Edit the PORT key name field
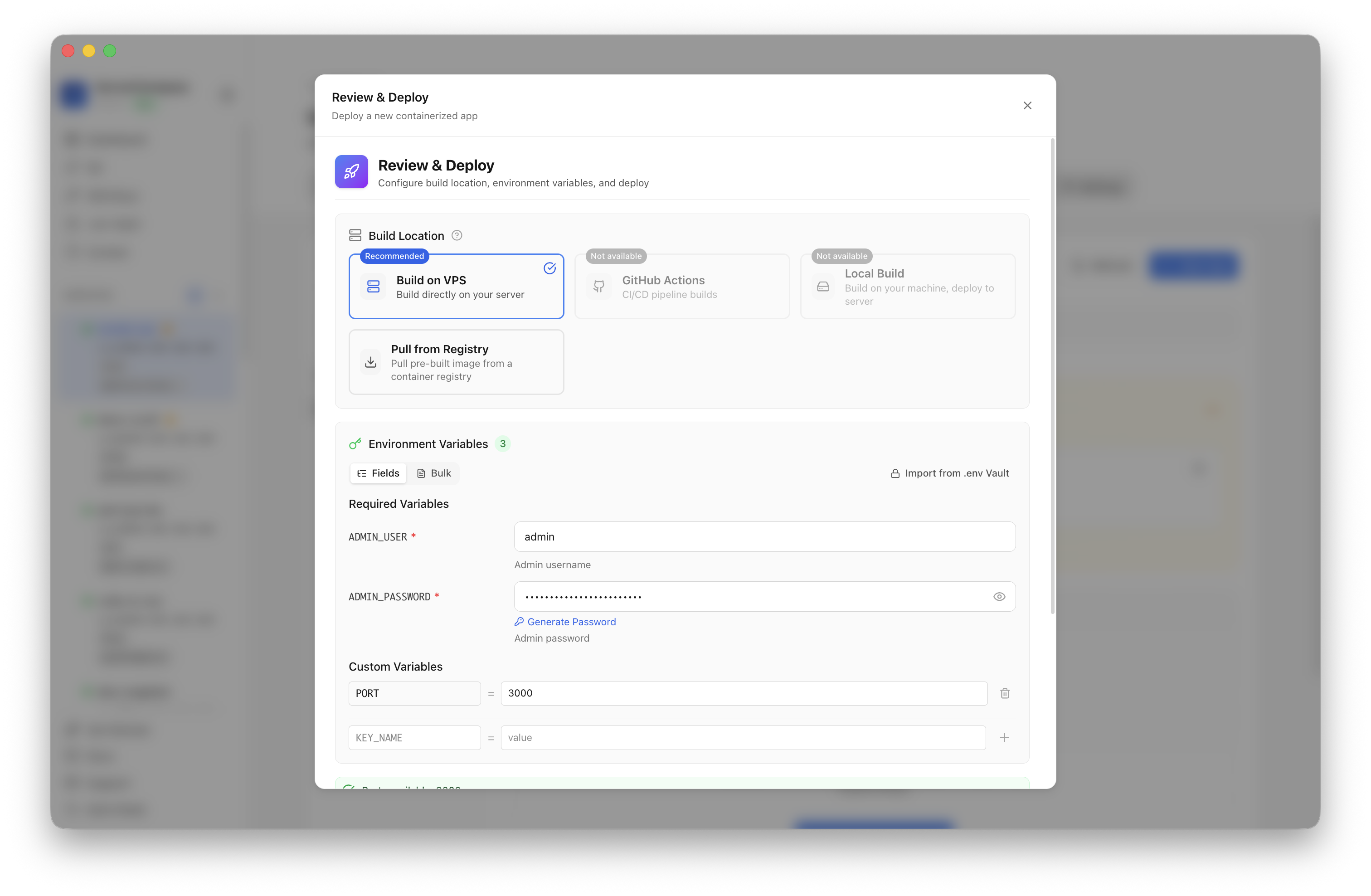The height and width of the screenshot is (896, 1371). tap(414, 693)
